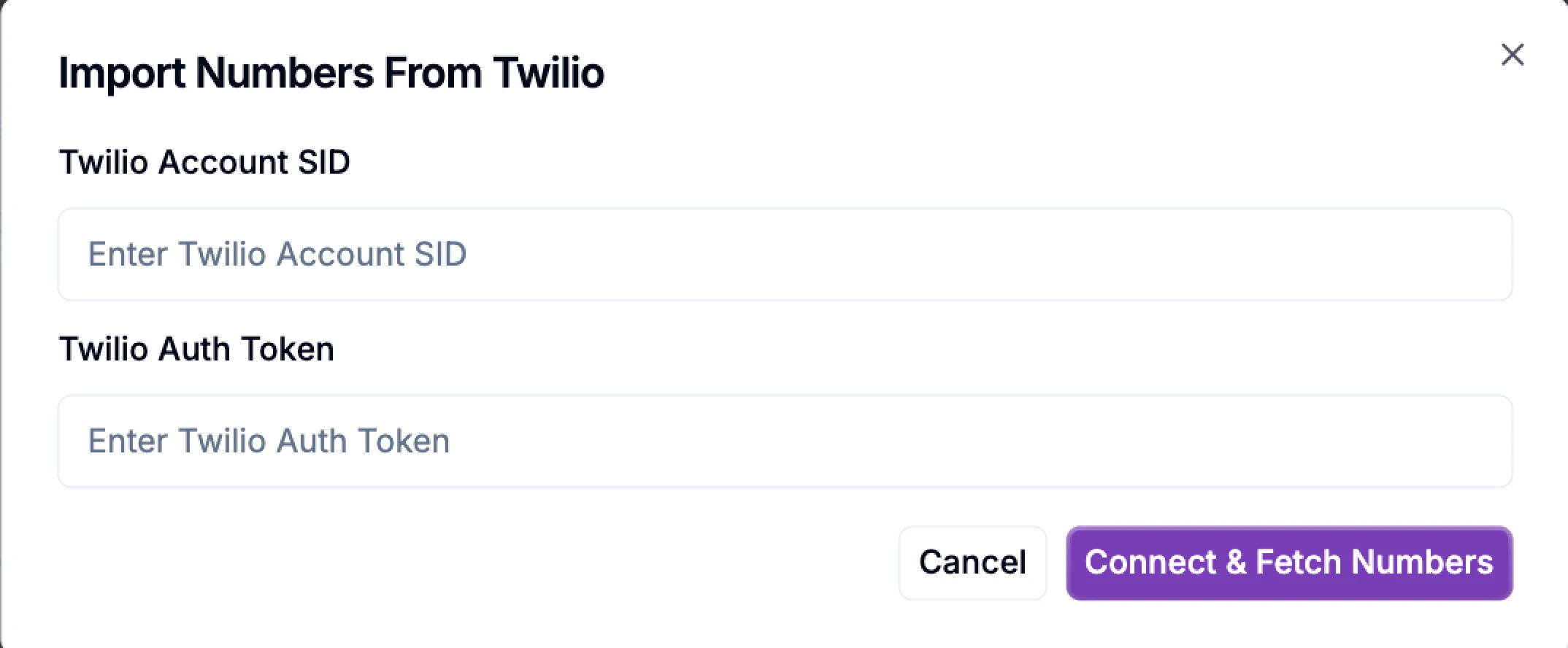Activate the Auth Token text entry area
This screenshot has height=648, width=1568.
(x=784, y=441)
